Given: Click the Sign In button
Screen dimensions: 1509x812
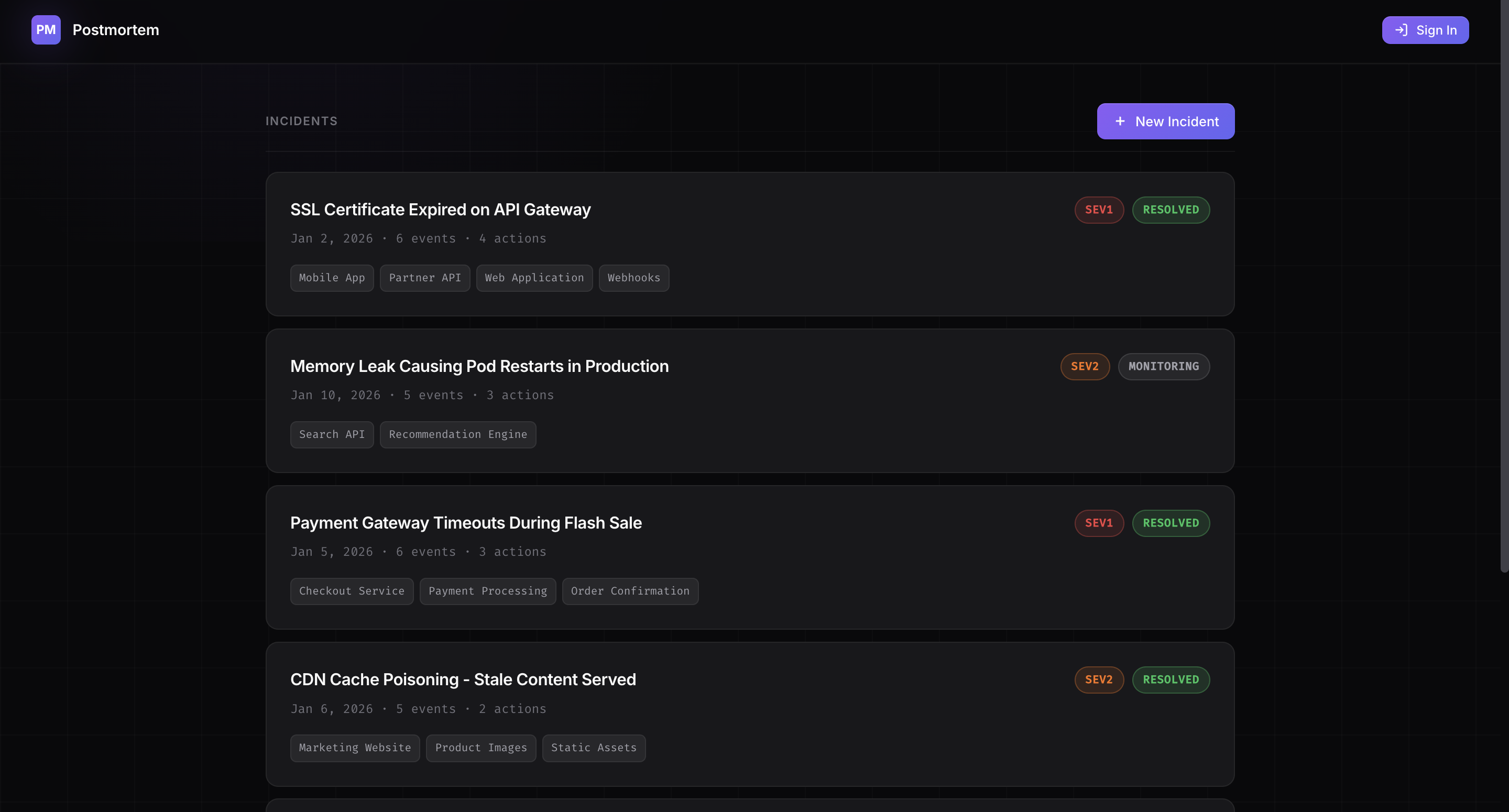Looking at the screenshot, I should coord(1425,30).
